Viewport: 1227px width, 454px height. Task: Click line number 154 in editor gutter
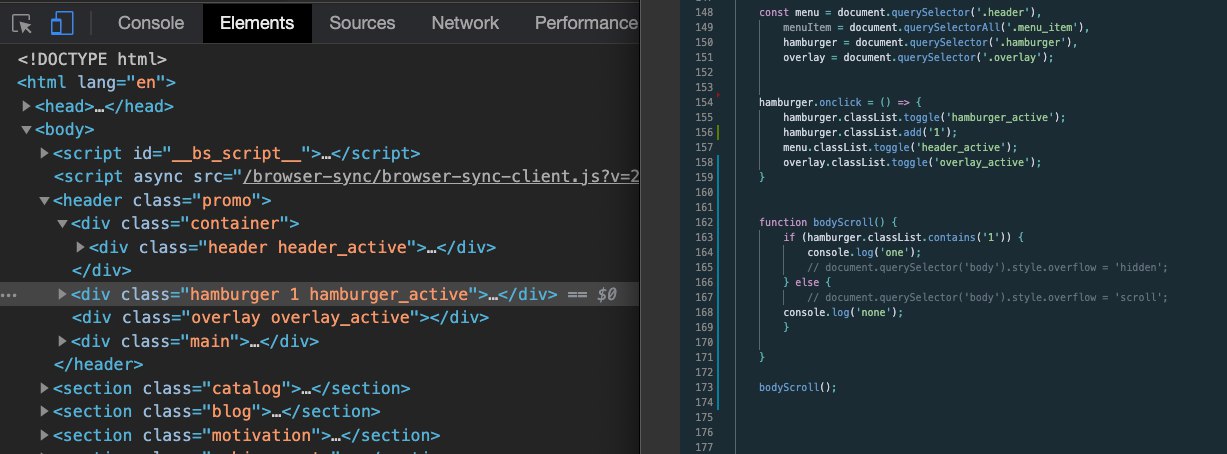click(705, 102)
